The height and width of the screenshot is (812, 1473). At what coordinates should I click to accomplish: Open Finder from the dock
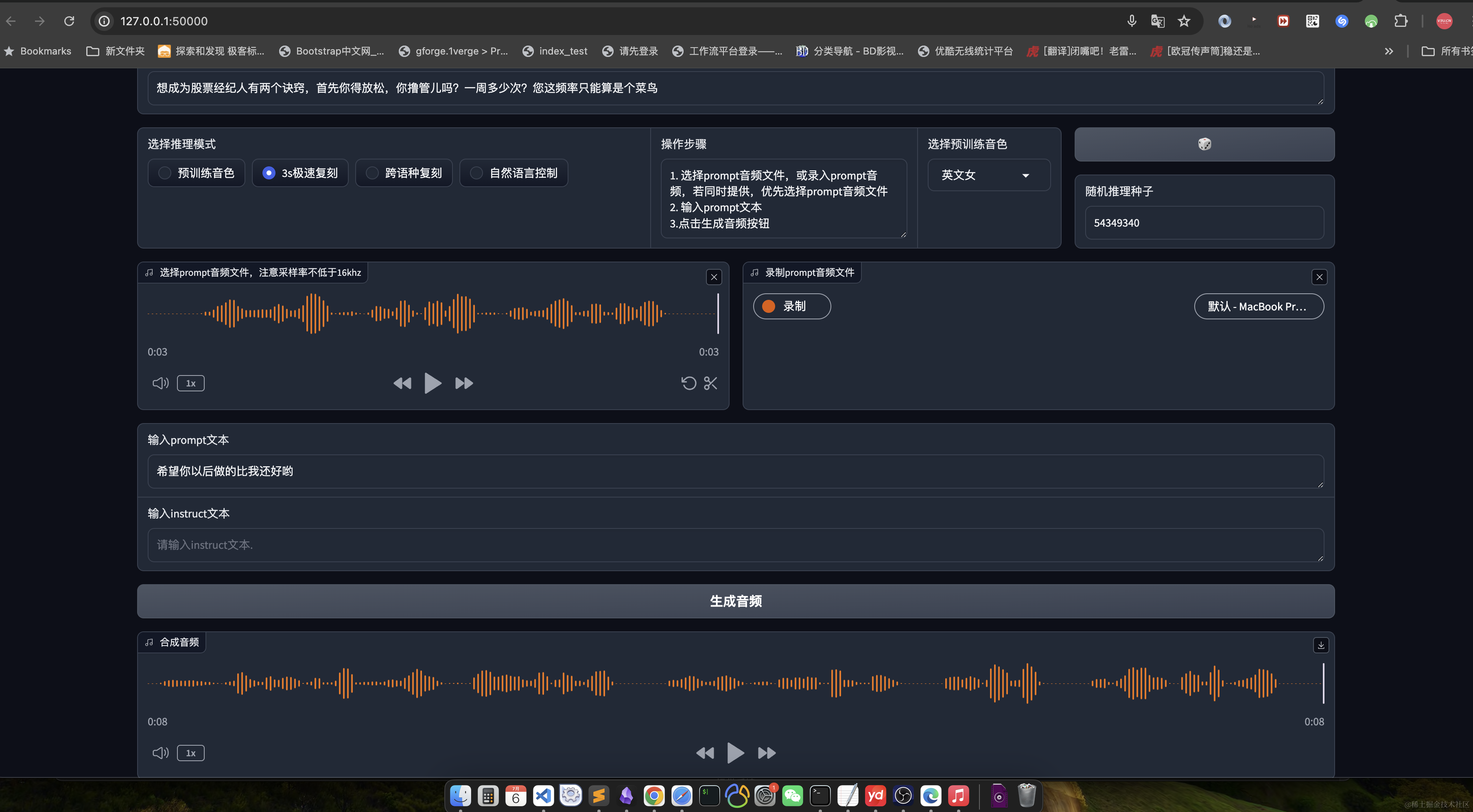tap(460, 795)
